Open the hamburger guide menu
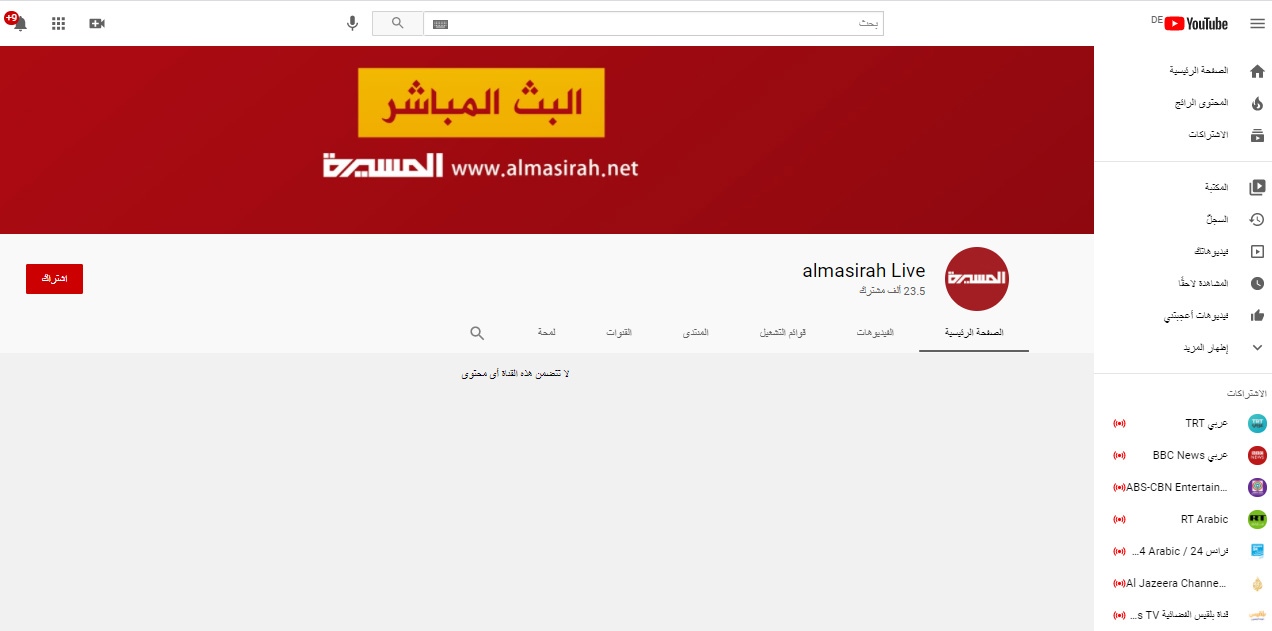The height and width of the screenshot is (631, 1272). (x=1257, y=23)
